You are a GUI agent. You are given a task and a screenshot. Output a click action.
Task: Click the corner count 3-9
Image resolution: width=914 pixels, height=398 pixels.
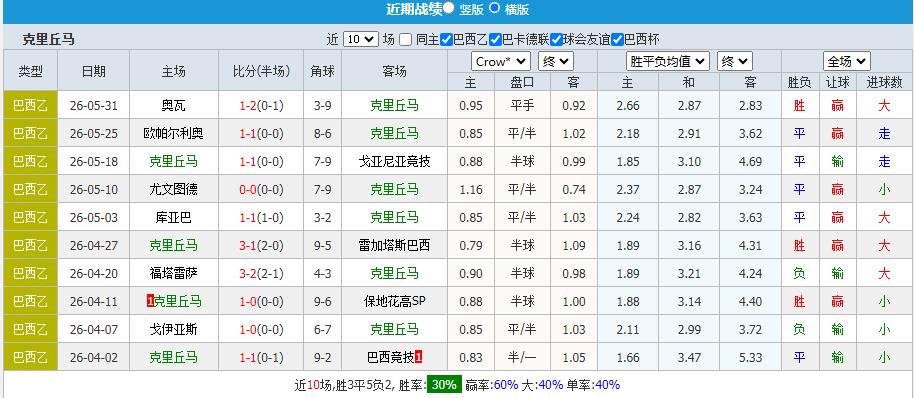pyautogui.click(x=322, y=105)
